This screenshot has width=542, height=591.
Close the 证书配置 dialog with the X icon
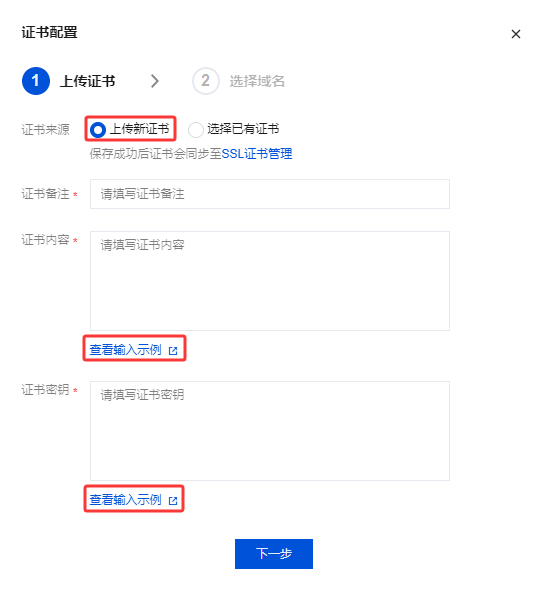tap(516, 34)
